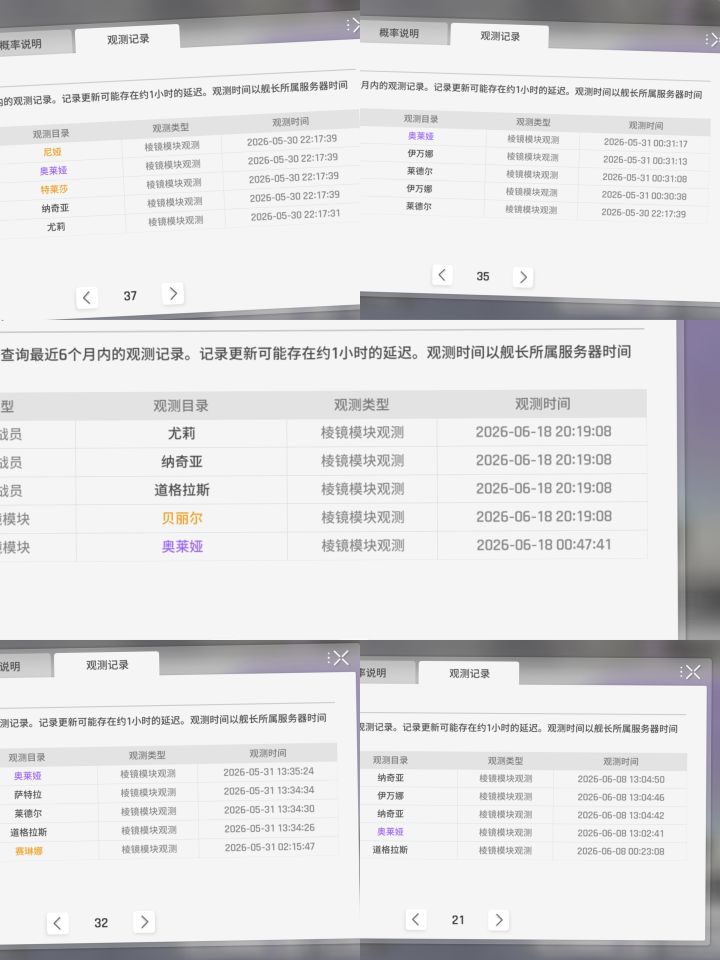Image resolution: width=720 pixels, height=960 pixels.
Task: Click 伊万娜 in the page 21 table
Action: tap(390, 796)
